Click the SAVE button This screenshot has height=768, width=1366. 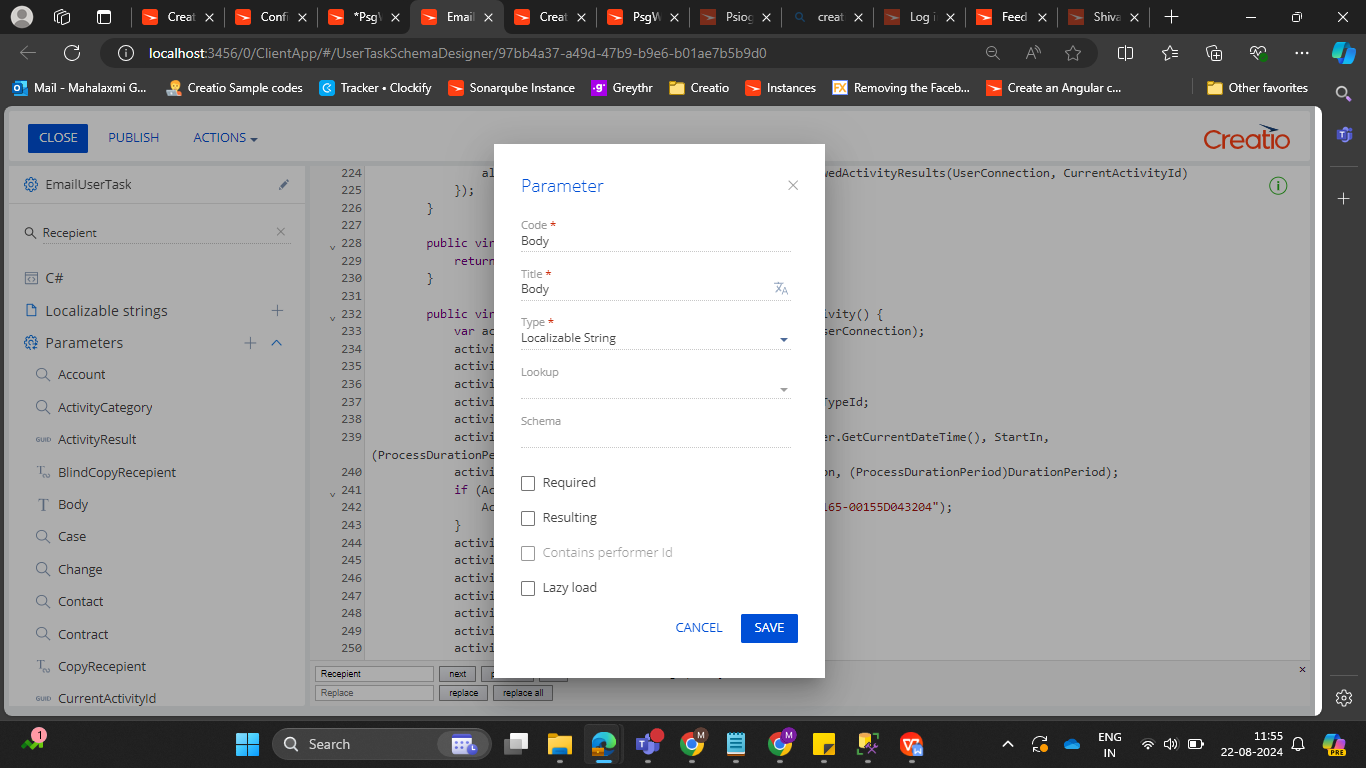click(769, 628)
